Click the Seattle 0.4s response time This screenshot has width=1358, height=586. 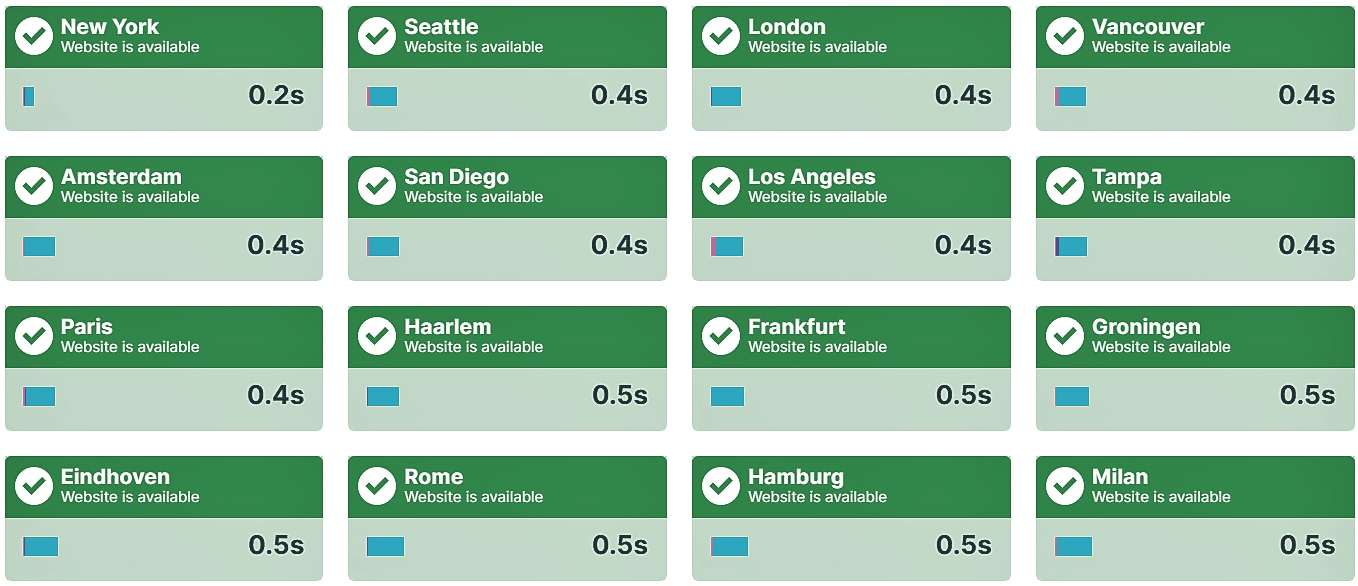[619, 95]
